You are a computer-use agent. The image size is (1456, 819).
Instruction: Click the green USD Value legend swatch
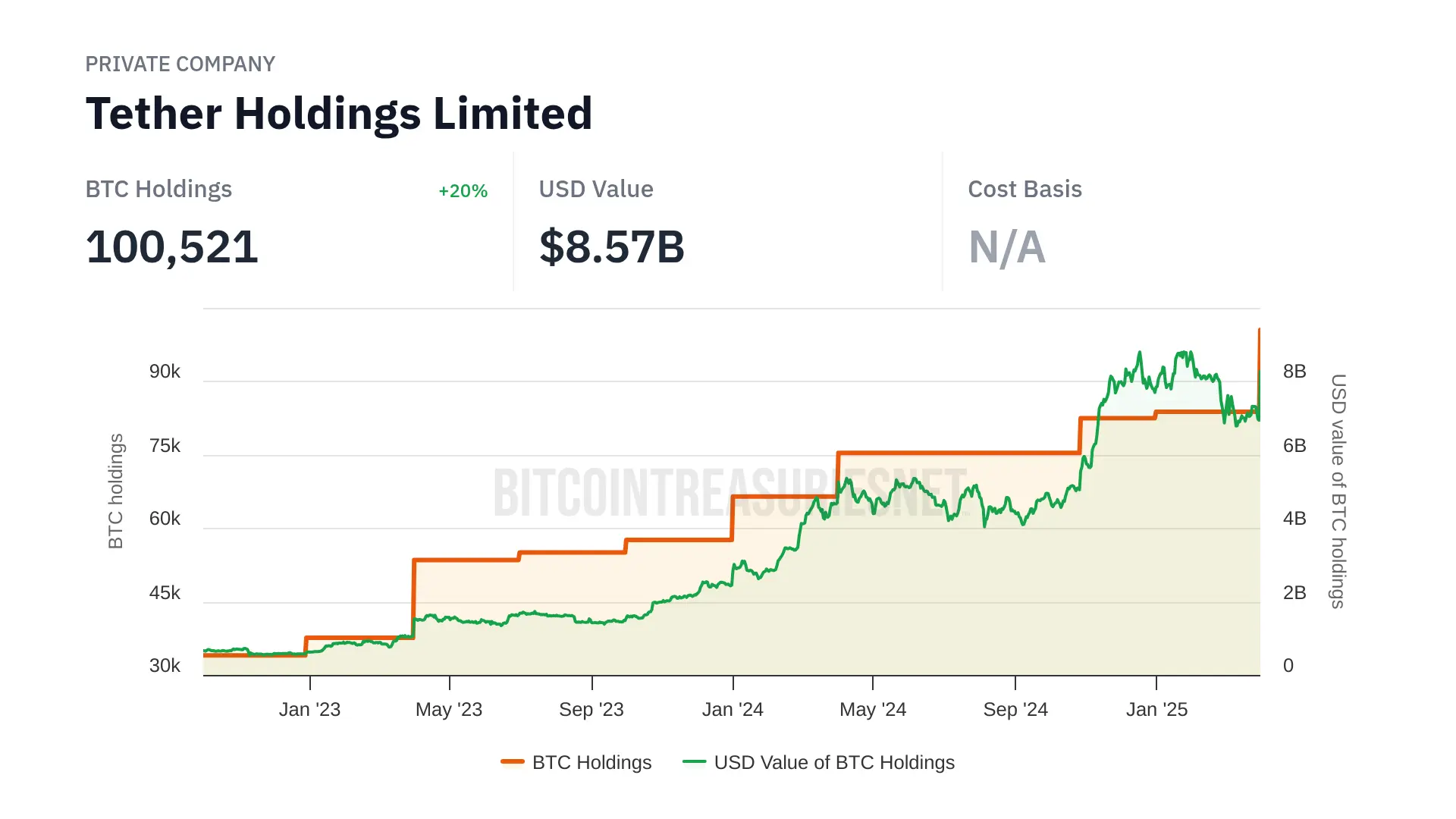click(694, 762)
